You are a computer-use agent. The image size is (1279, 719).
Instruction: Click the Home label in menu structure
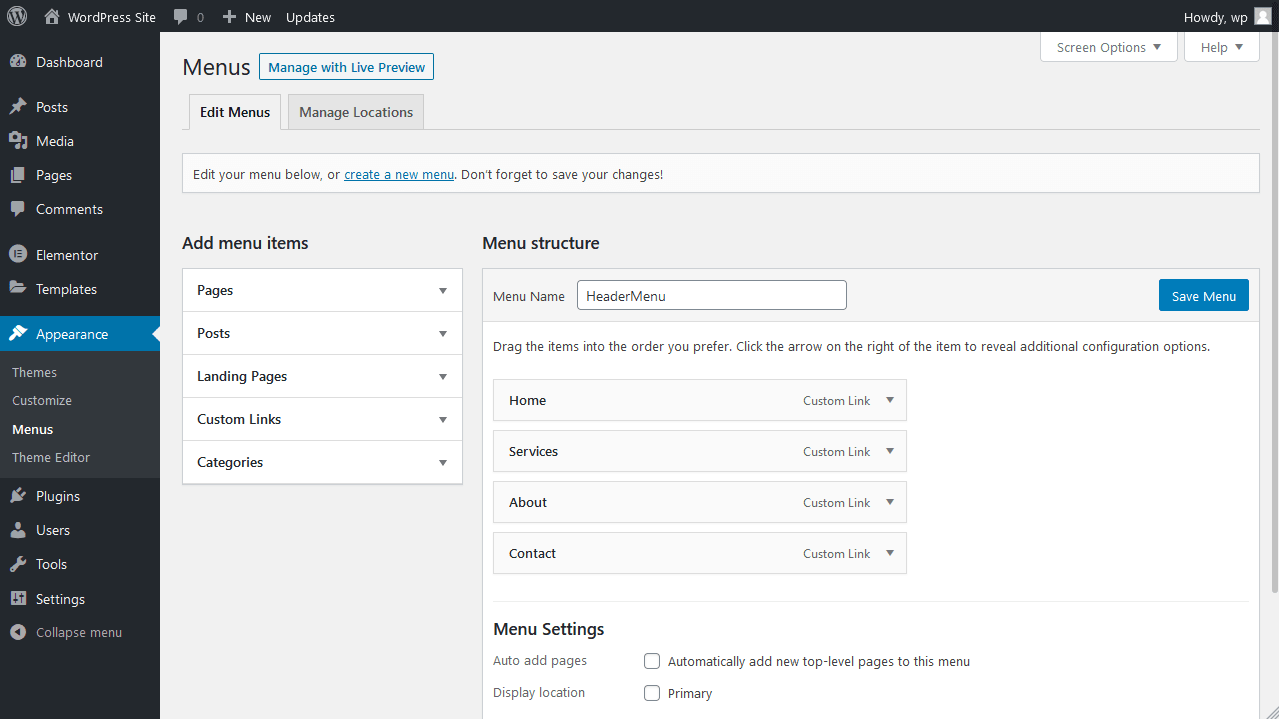point(527,400)
